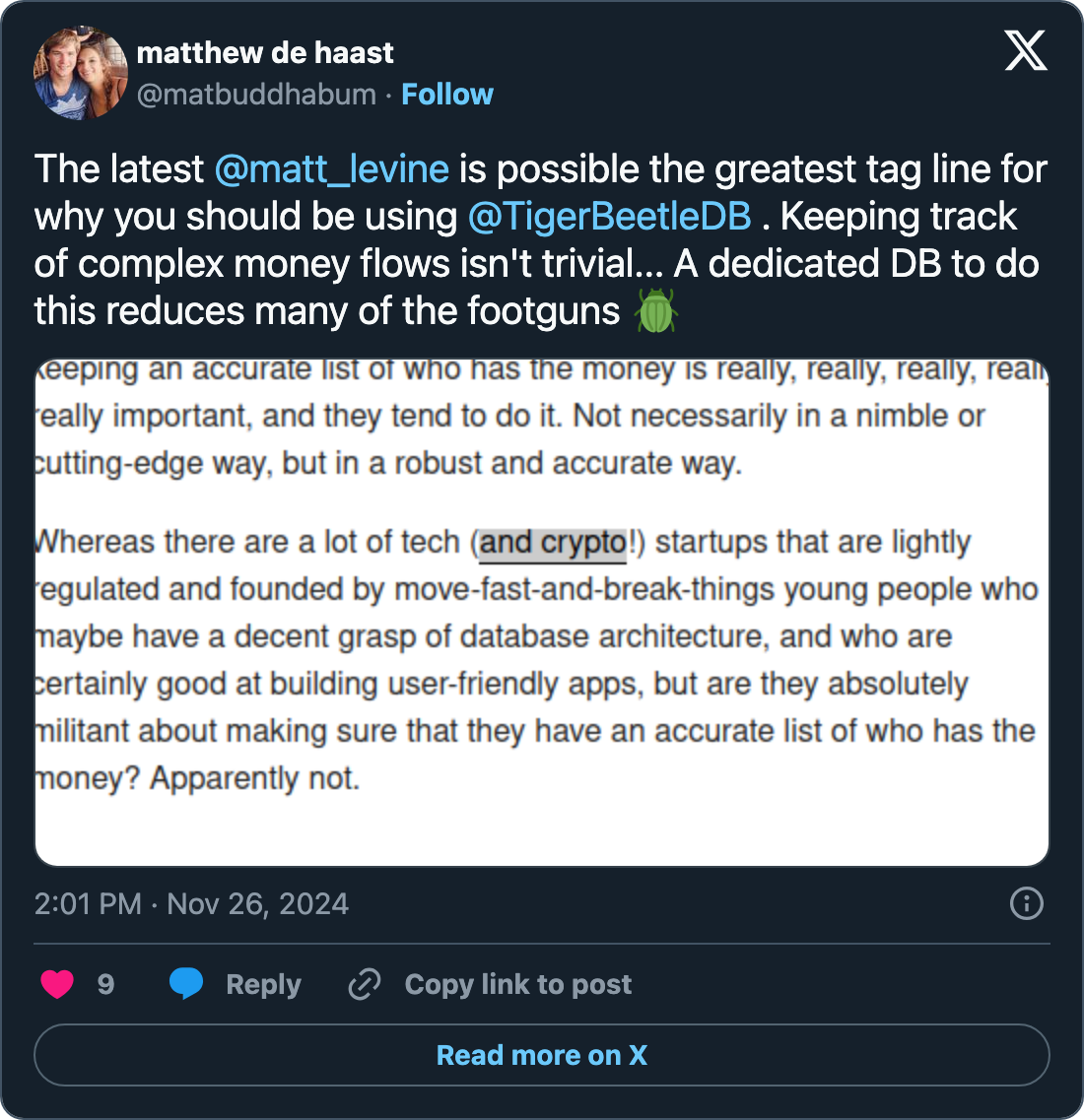Visit the @TigerBeetleDB mention link
The width and height of the screenshot is (1084, 1120).
coord(609,217)
